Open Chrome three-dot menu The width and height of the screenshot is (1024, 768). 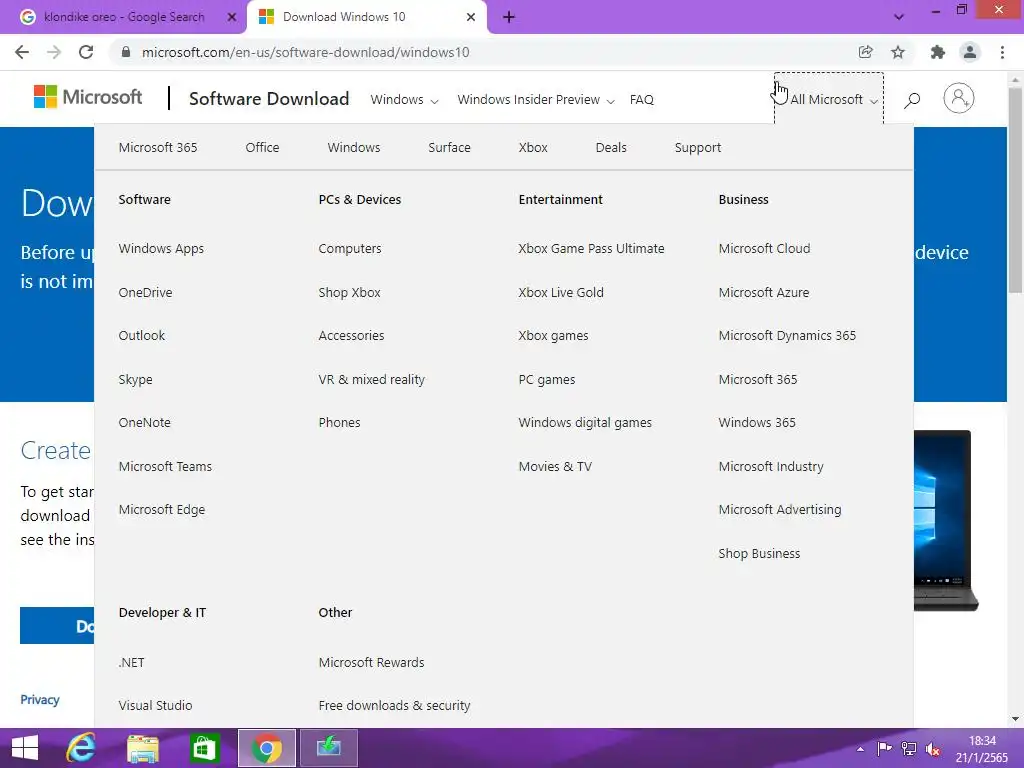coord(1002,52)
